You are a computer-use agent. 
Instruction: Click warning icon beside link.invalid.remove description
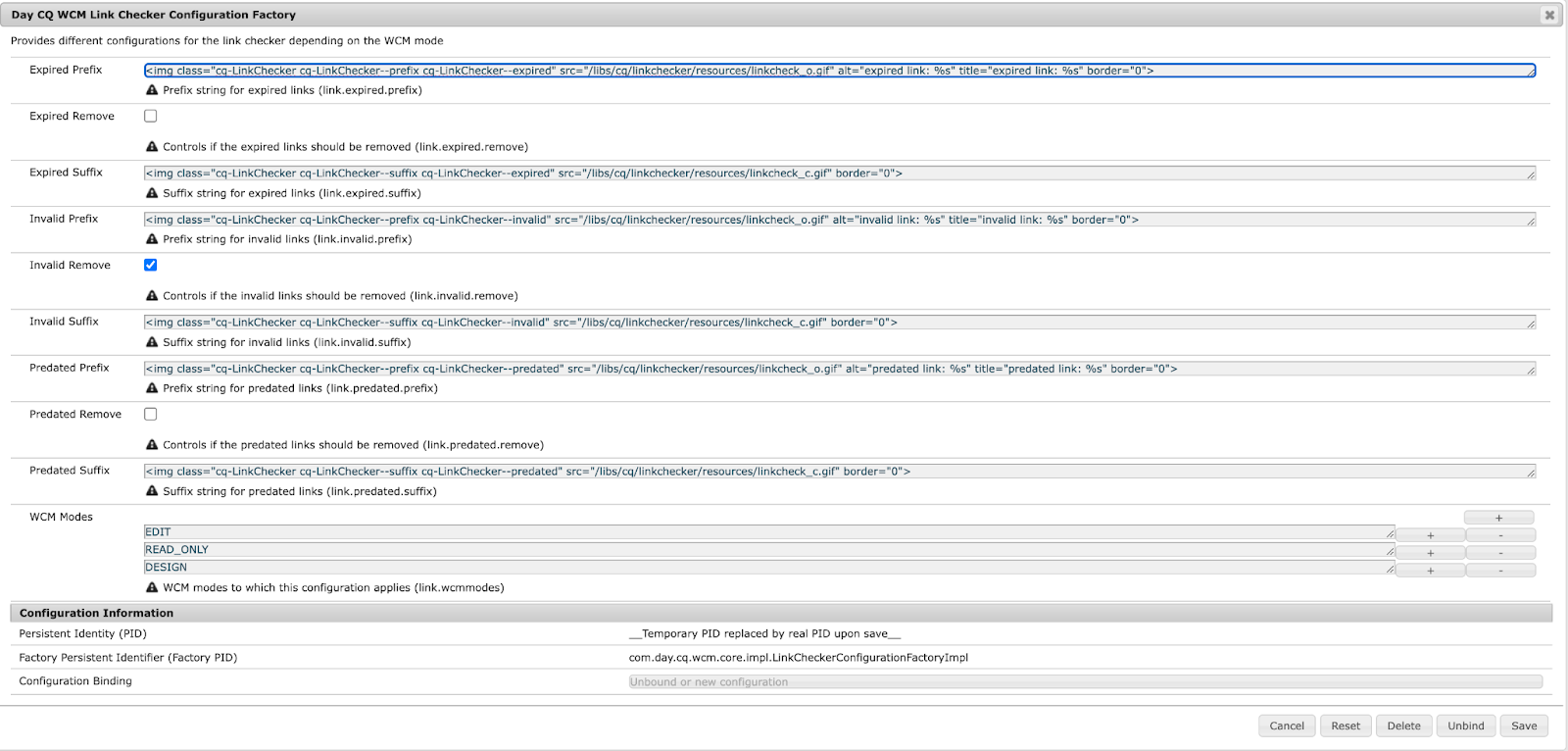click(152, 296)
